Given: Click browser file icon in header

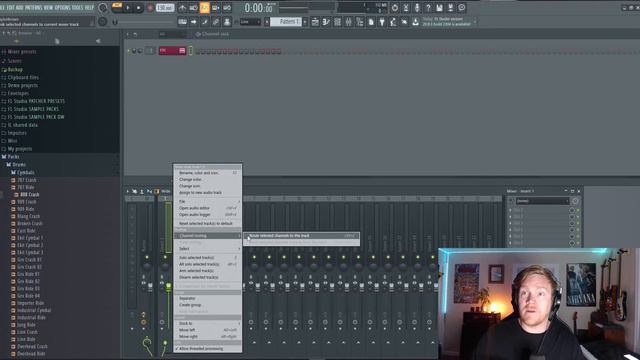Looking at the screenshot, I should (57, 41).
